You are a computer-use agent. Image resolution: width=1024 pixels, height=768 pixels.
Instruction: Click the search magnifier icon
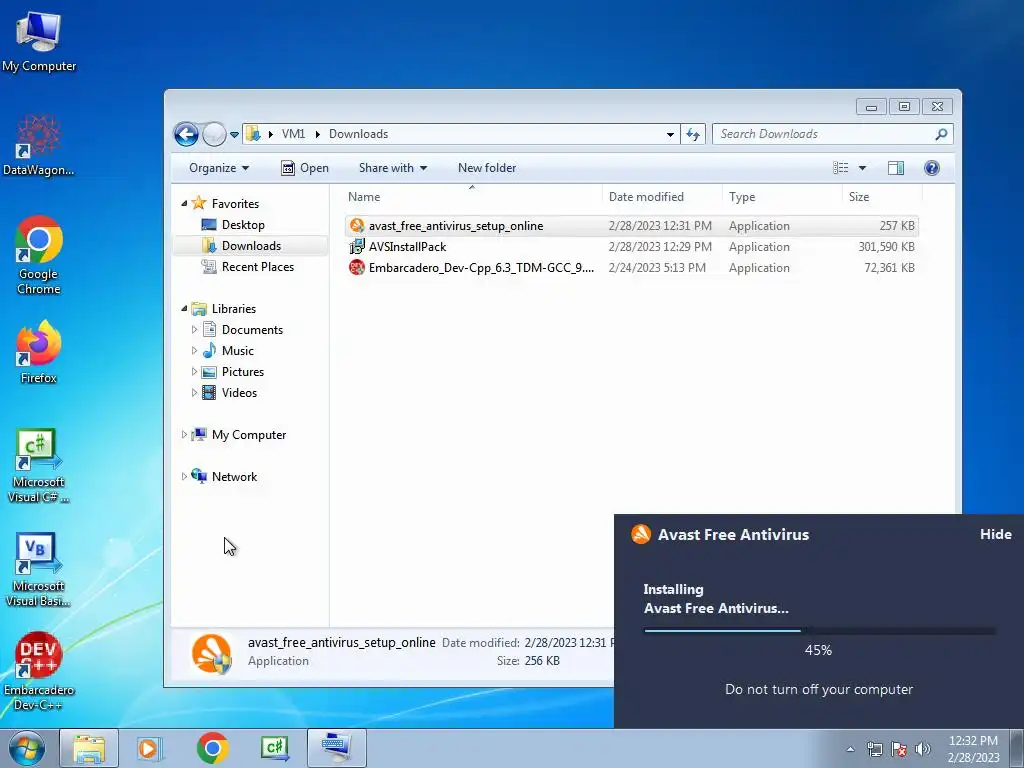941,134
